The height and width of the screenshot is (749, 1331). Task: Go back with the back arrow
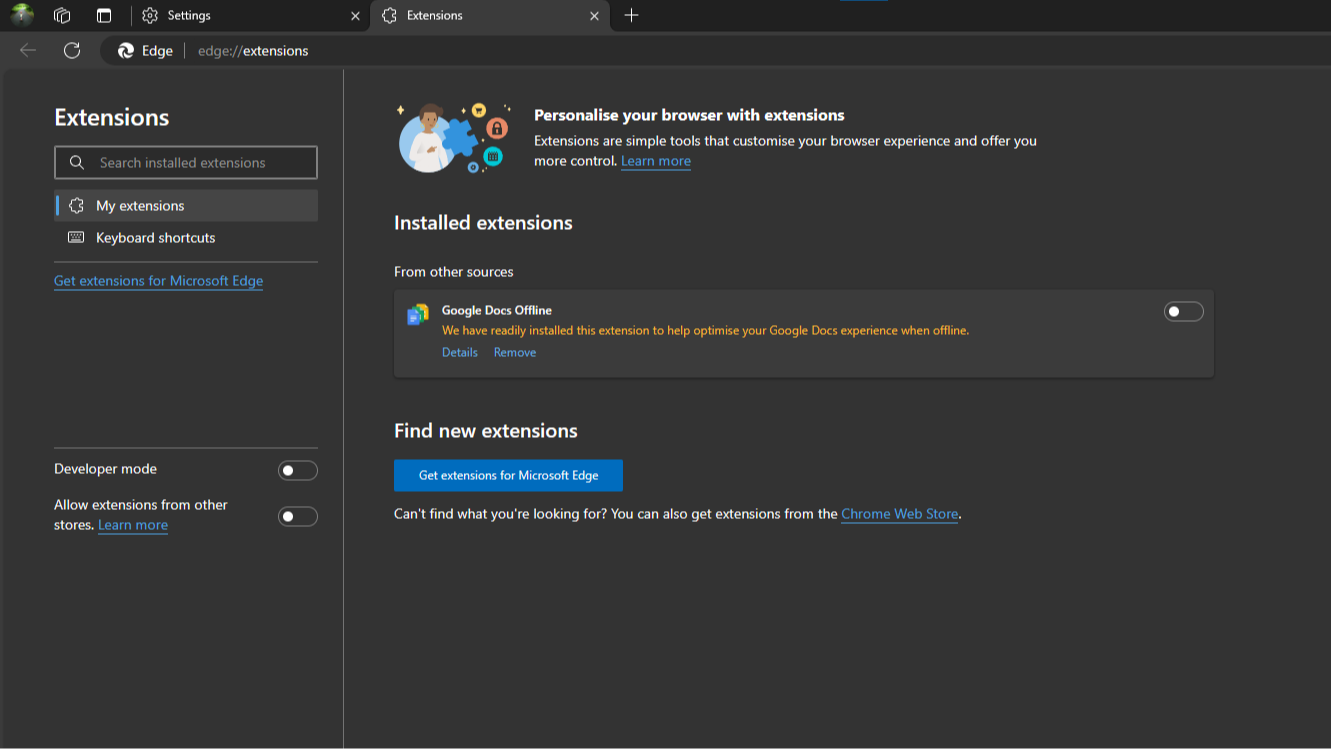click(x=28, y=50)
